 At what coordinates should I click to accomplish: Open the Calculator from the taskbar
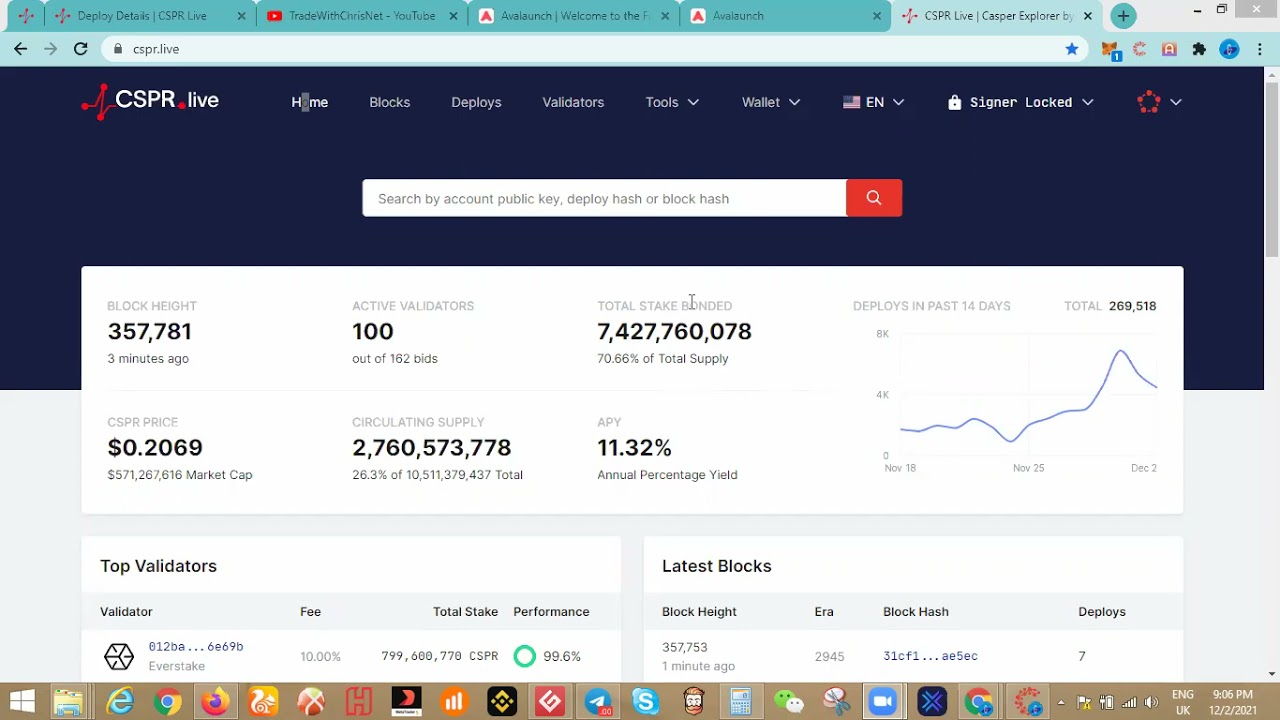tap(740, 702)
